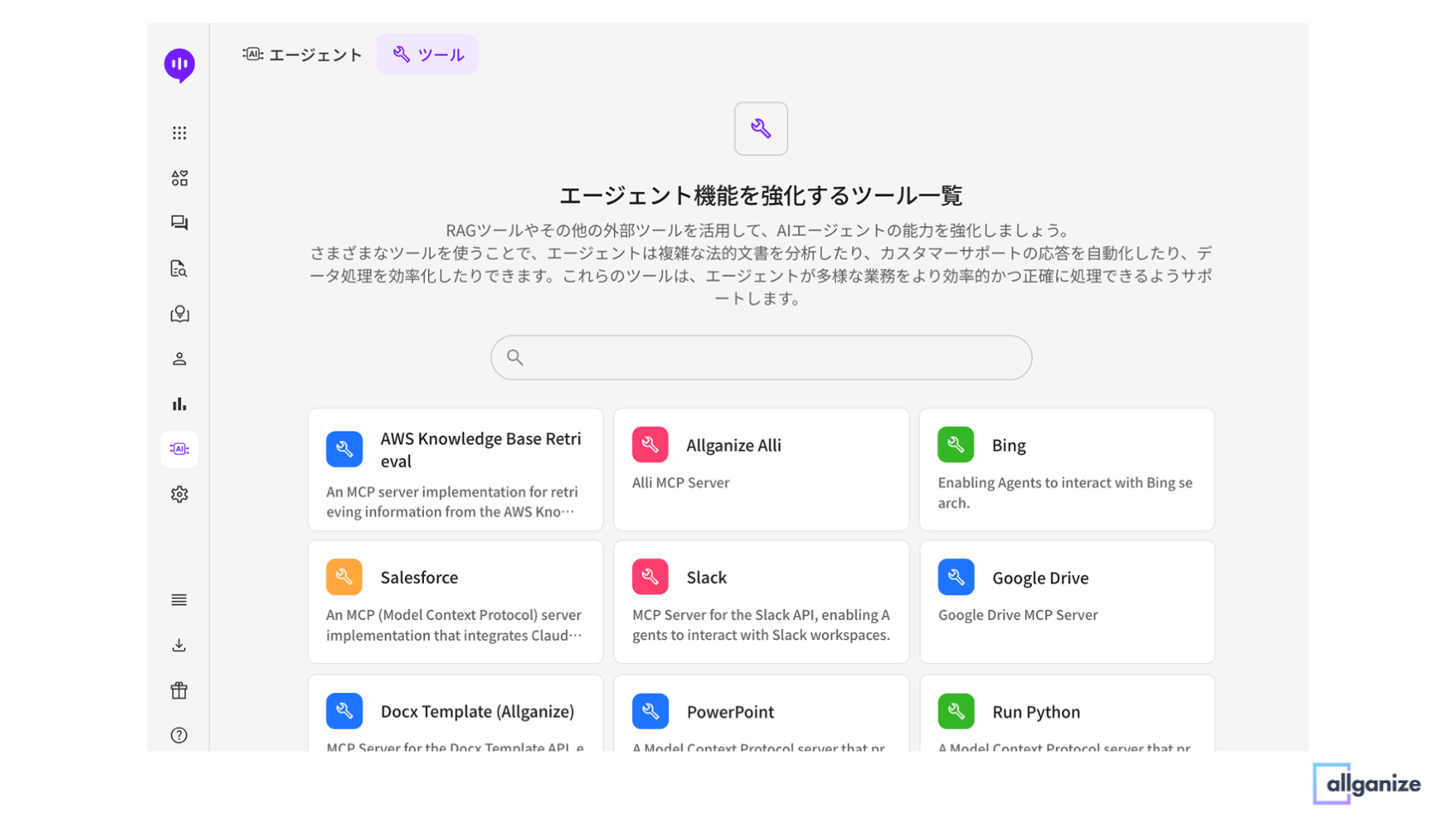This screenshot has width=1456, height=819.
Task: Open the apps grid dots icon in sidebar
Action: [x=179, y=133]
